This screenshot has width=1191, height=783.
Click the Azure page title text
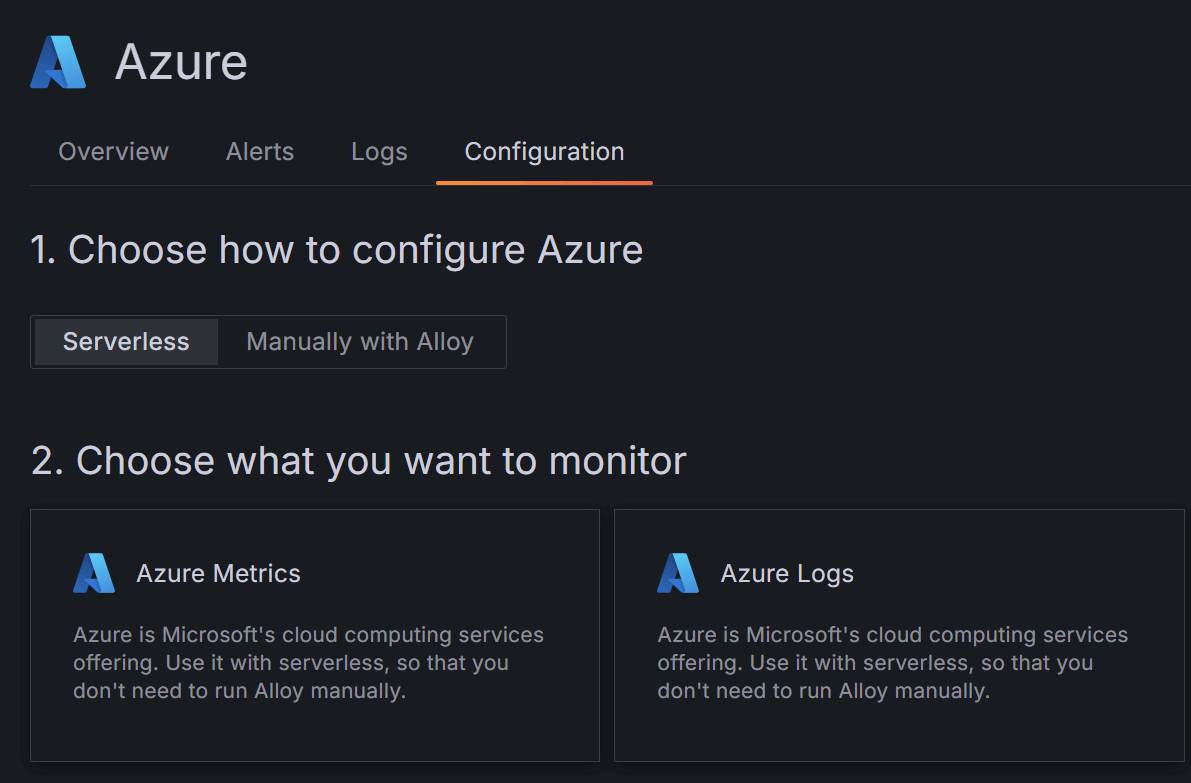(x=181, y=61)
